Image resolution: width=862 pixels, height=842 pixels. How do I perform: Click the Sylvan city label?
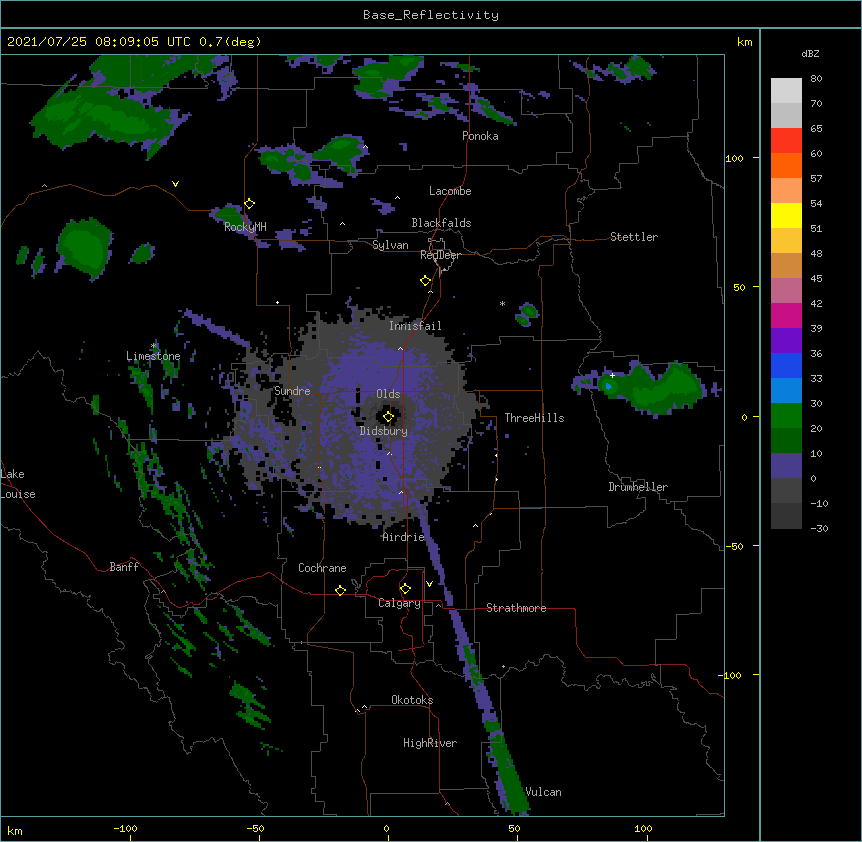click(x=390, y=245)
